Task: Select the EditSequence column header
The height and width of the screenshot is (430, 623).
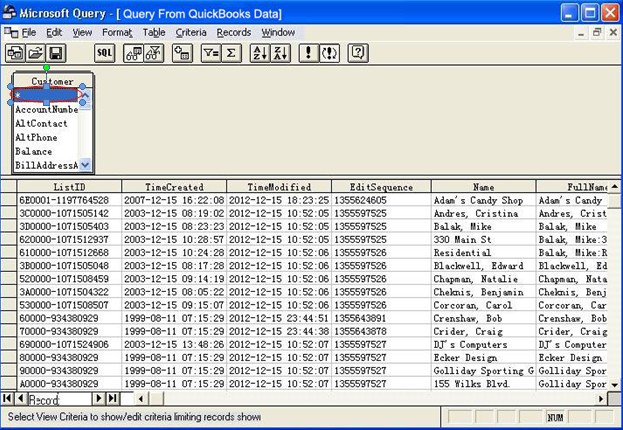Action: coord(381,187)
